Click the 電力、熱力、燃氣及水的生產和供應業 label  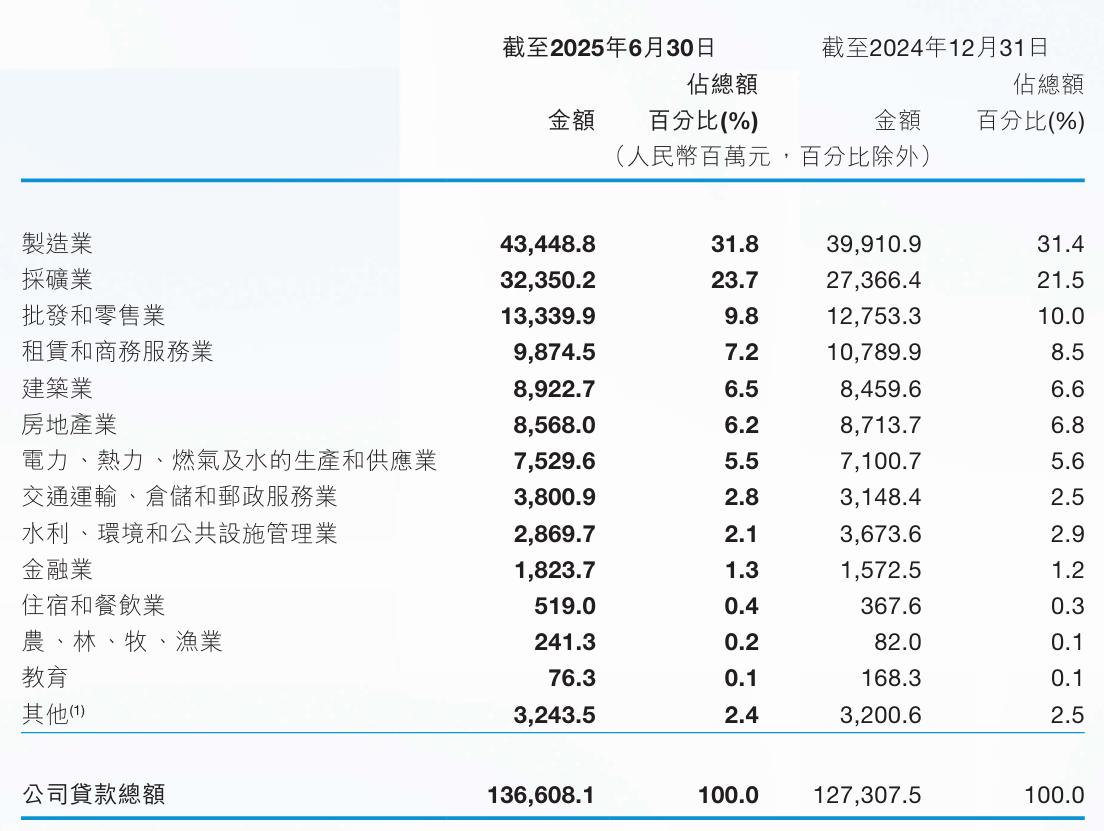click(x=229, y=461)
